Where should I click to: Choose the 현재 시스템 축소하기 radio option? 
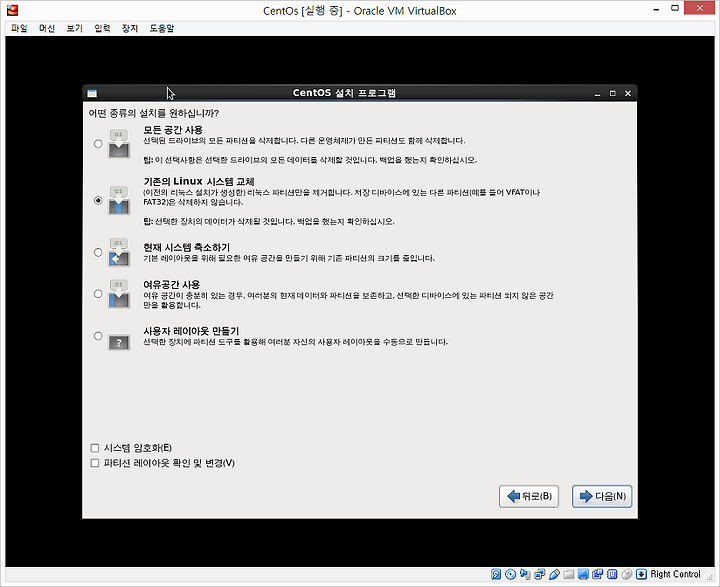coord(98,252)
